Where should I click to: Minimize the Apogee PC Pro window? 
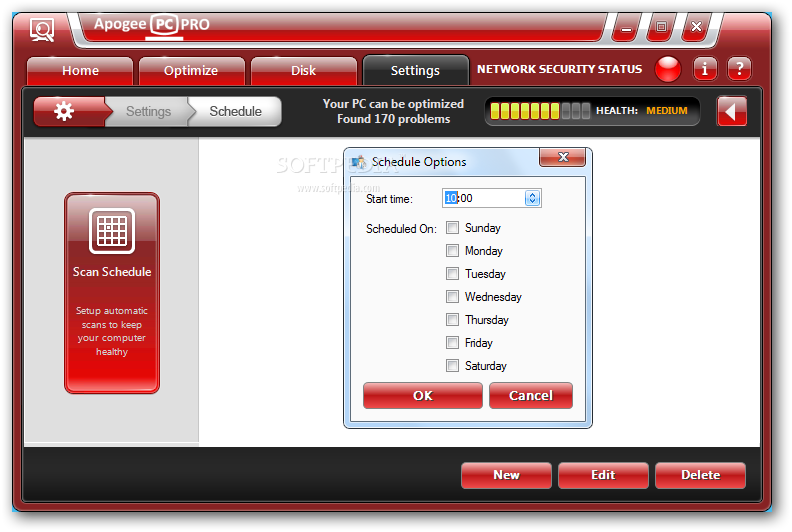626,27
